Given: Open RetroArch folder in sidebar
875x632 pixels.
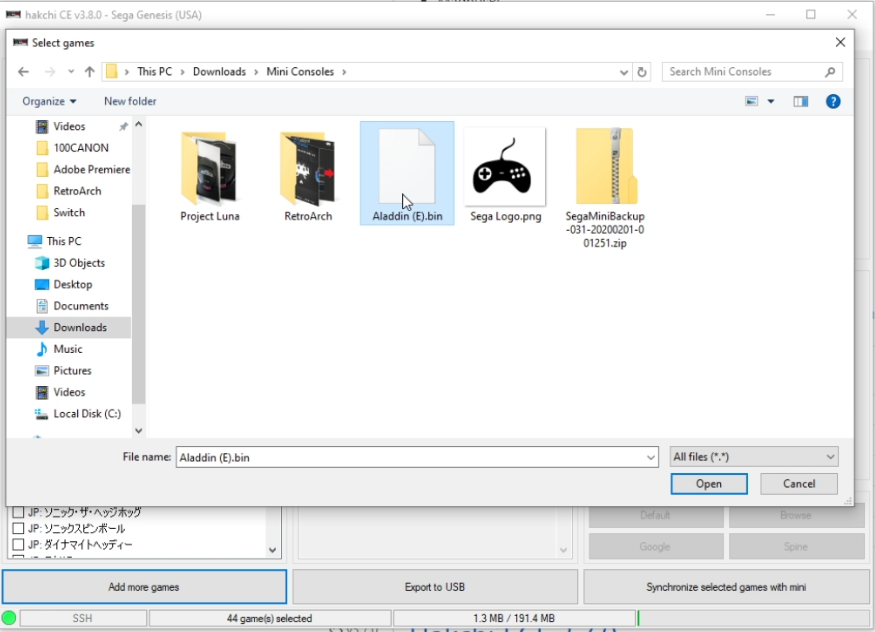Looking at the screenshot, I should click(77, 191).
